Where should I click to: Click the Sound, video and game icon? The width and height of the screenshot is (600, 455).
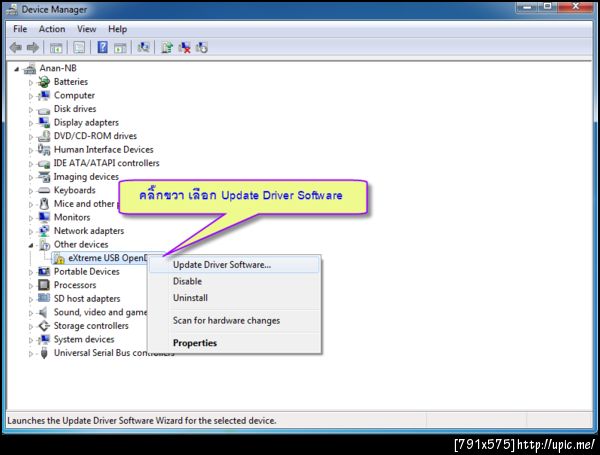44,312
